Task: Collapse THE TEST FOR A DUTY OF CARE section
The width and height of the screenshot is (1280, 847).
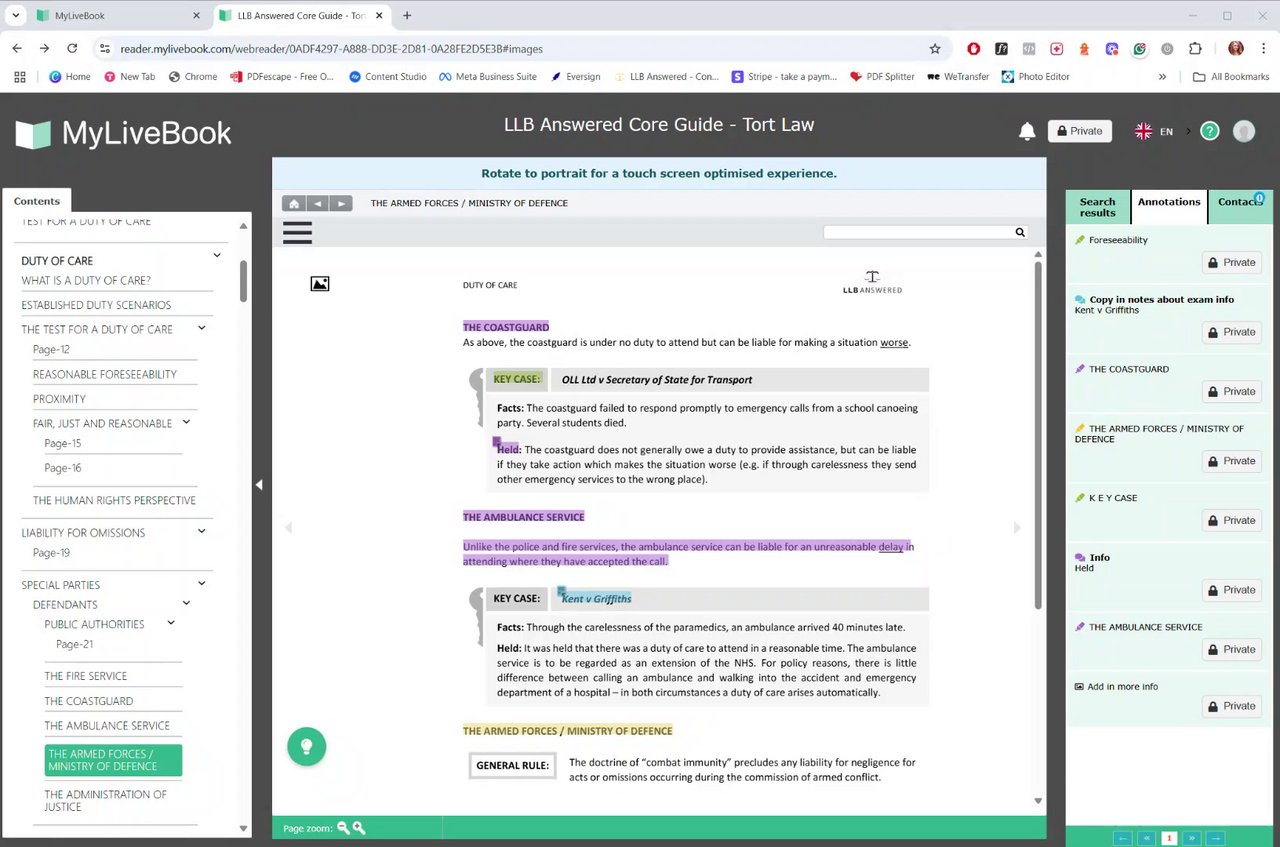Action: 201,328
